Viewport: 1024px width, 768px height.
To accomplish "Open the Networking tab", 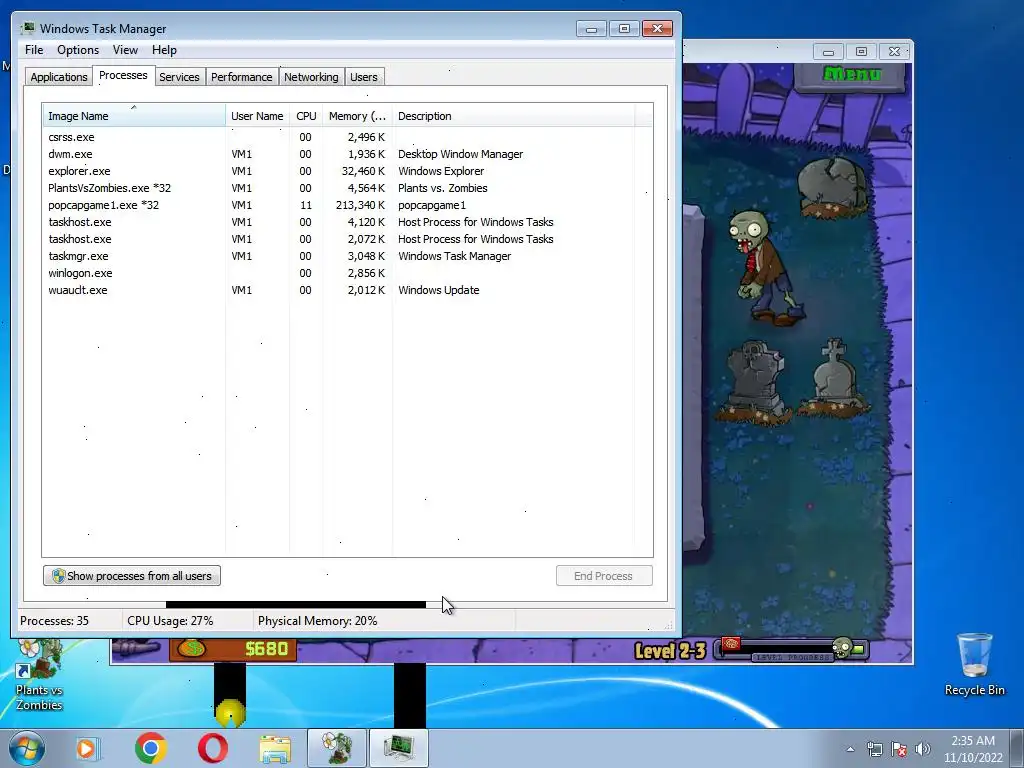I will tap(311, 77).
